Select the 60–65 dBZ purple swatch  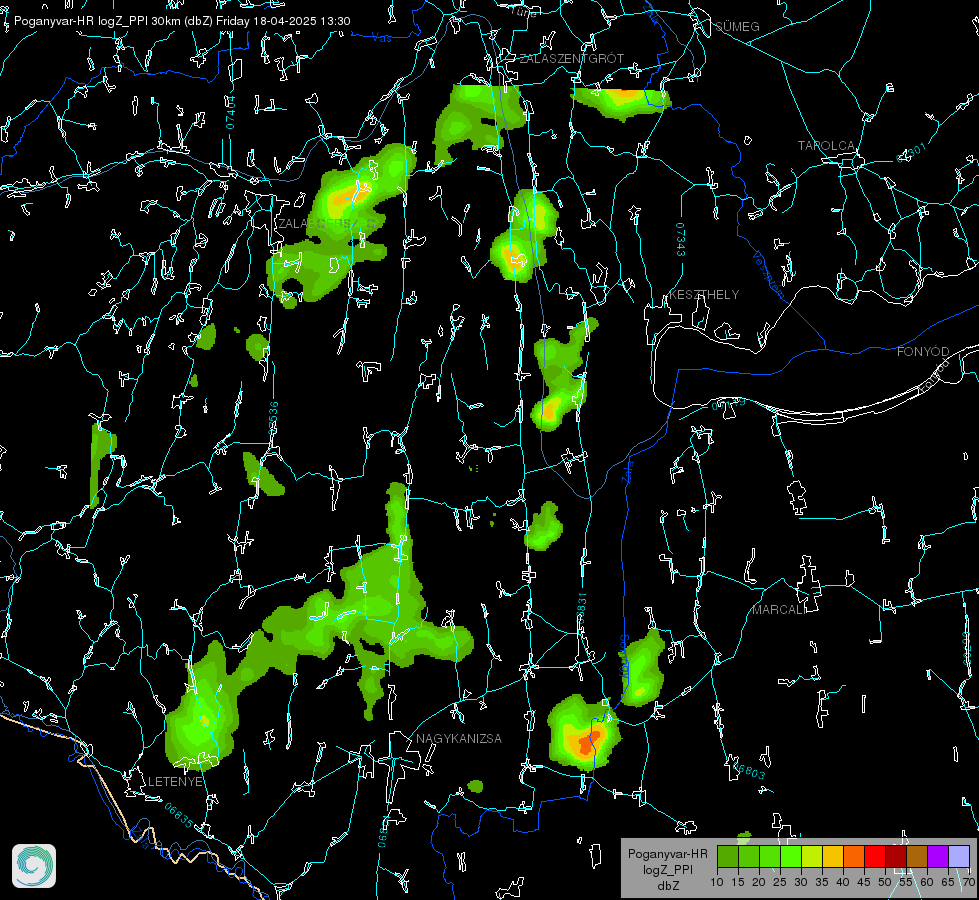pyautogui.click(x=938, y=856)
